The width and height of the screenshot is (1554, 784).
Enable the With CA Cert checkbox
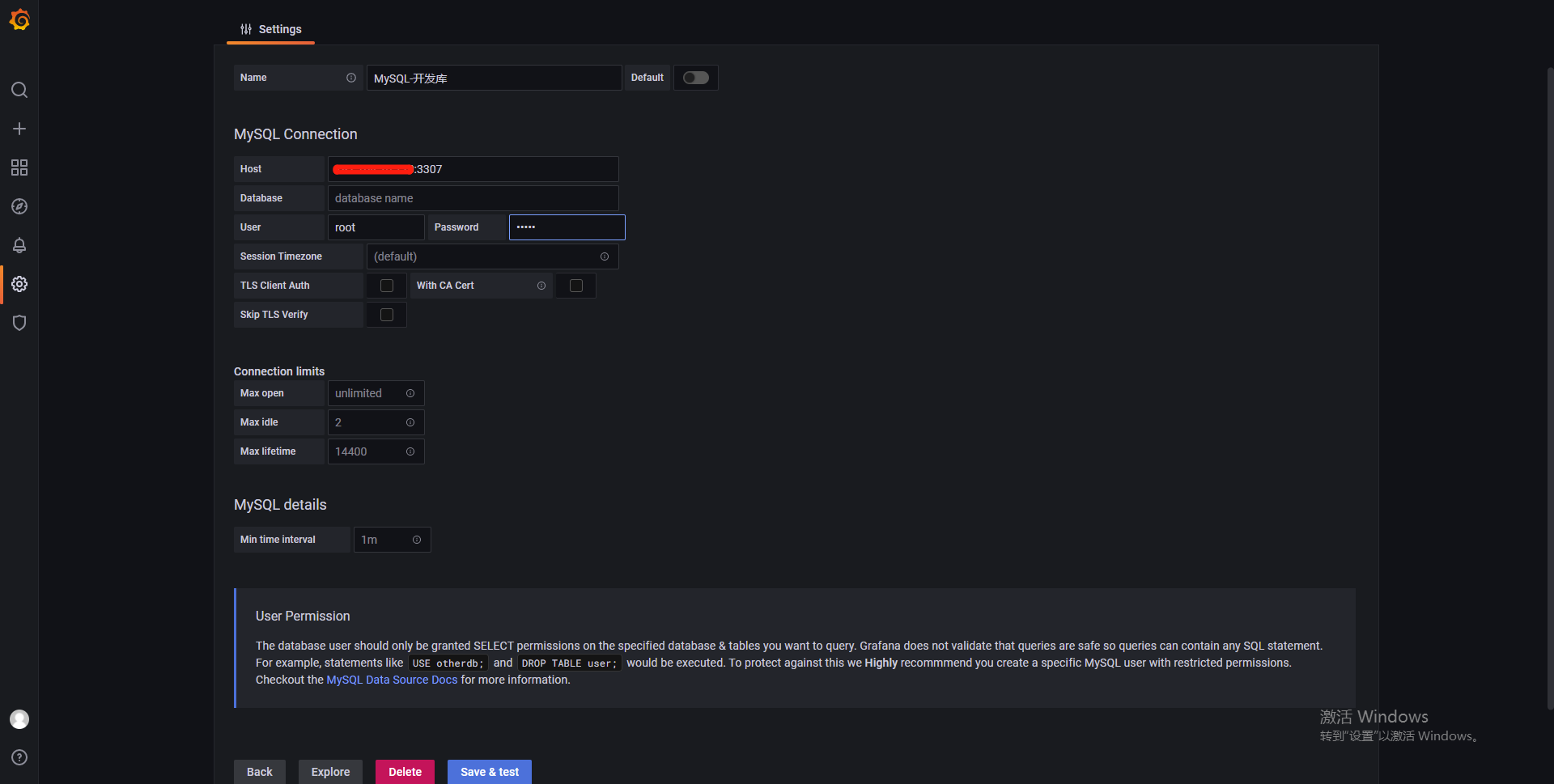coord(576,286)
